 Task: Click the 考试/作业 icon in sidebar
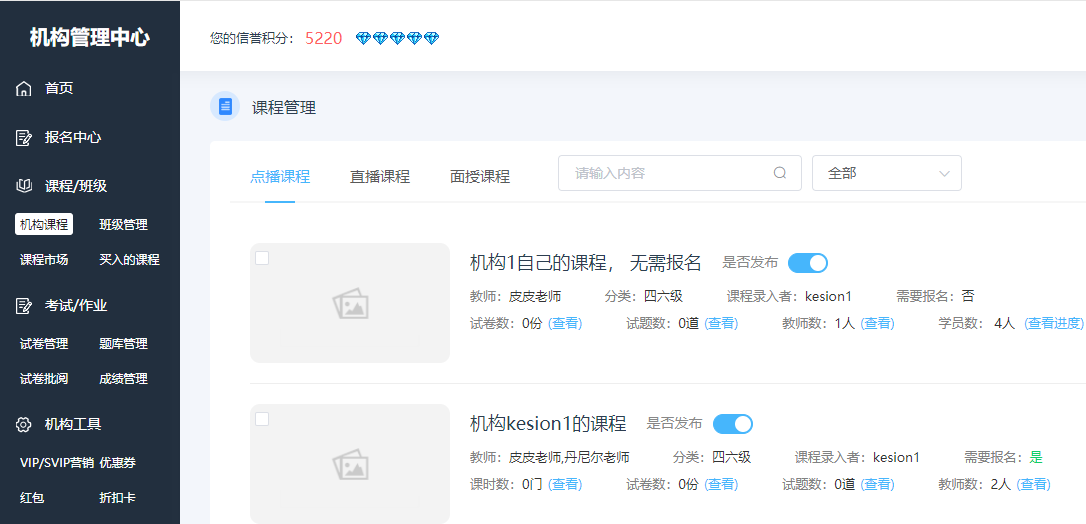pos(24,306)
